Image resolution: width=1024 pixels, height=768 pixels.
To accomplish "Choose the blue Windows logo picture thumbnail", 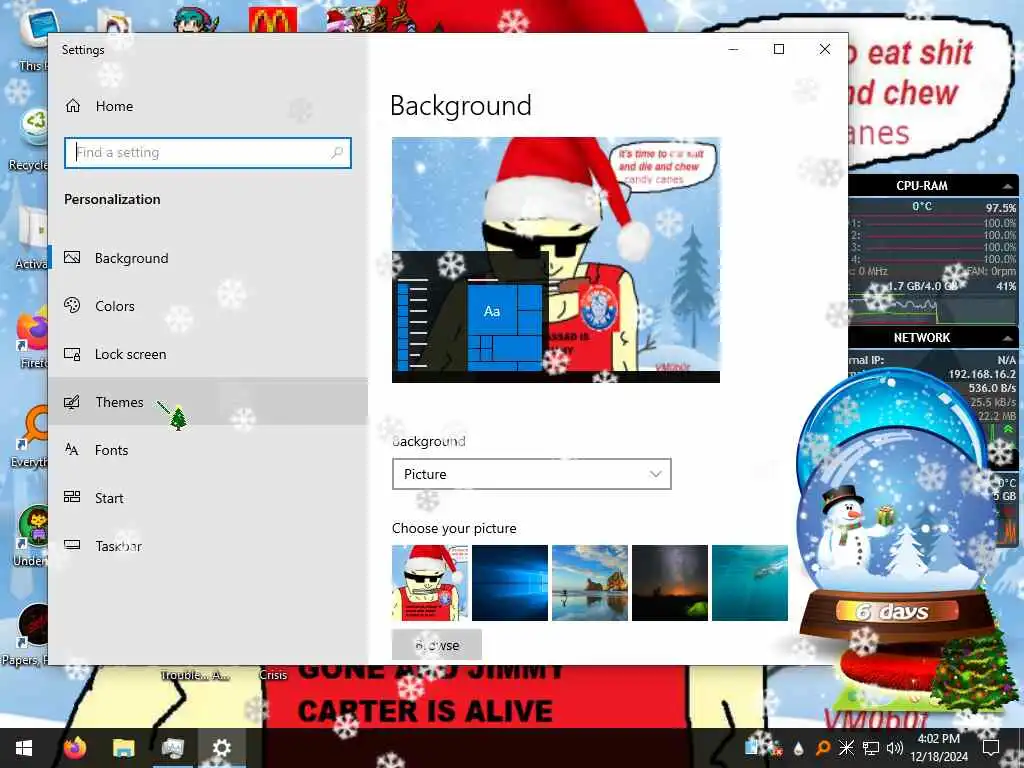I will click(510, 583).
